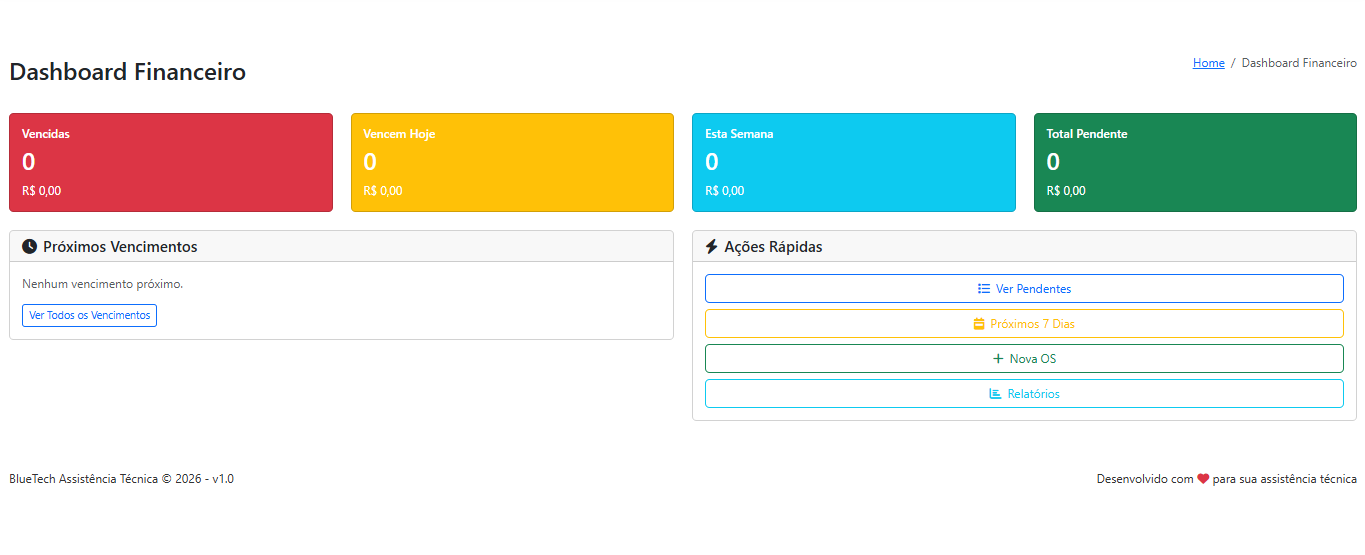Click R$ 0,00 in Total Pendente card

pos(1066,191)
